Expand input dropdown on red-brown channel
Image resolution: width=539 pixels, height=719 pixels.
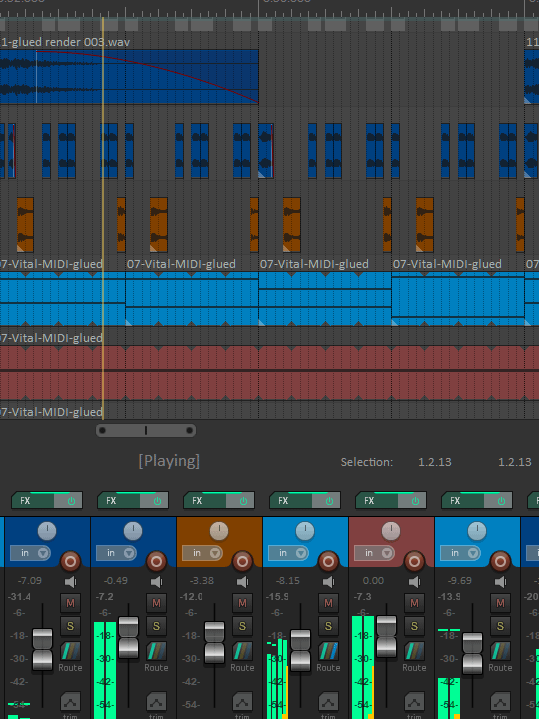coord(374,553)
